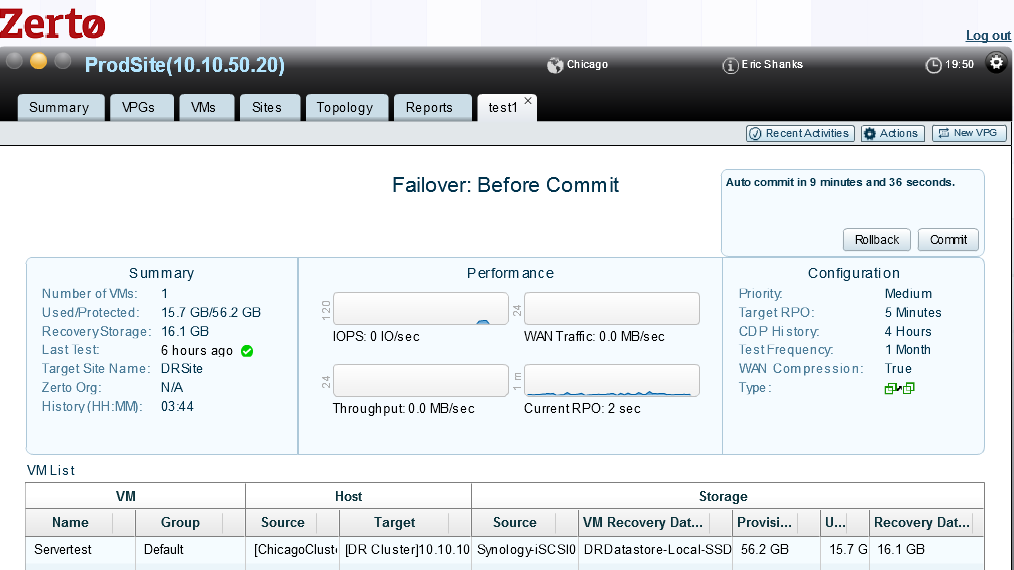Open Recent Activities
Image resolution: width=1014 pixels, height=570 pixels.
[x=800, y=133]
